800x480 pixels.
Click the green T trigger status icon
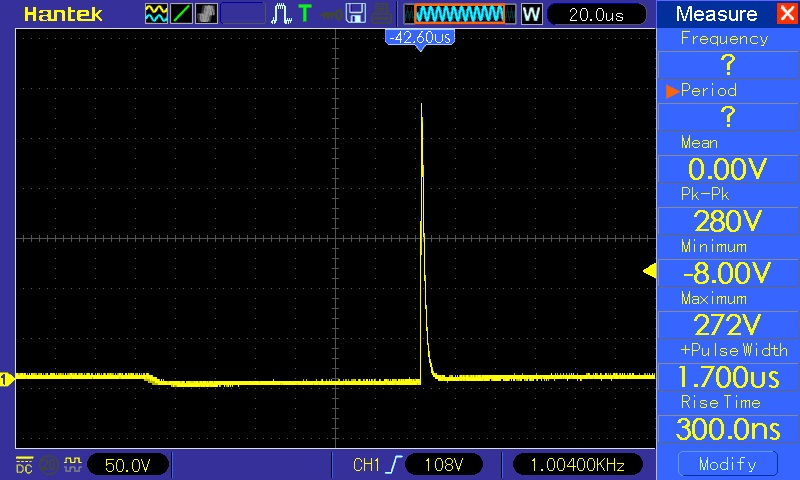point(304,14)
